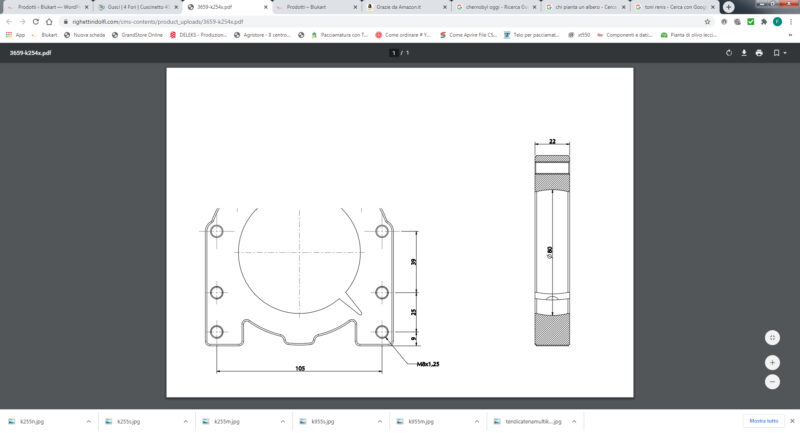Screen dimensions: 800x433
Task: Bookmark this page with the star icon
Action: pyautogui.click(x=708, y=21)
